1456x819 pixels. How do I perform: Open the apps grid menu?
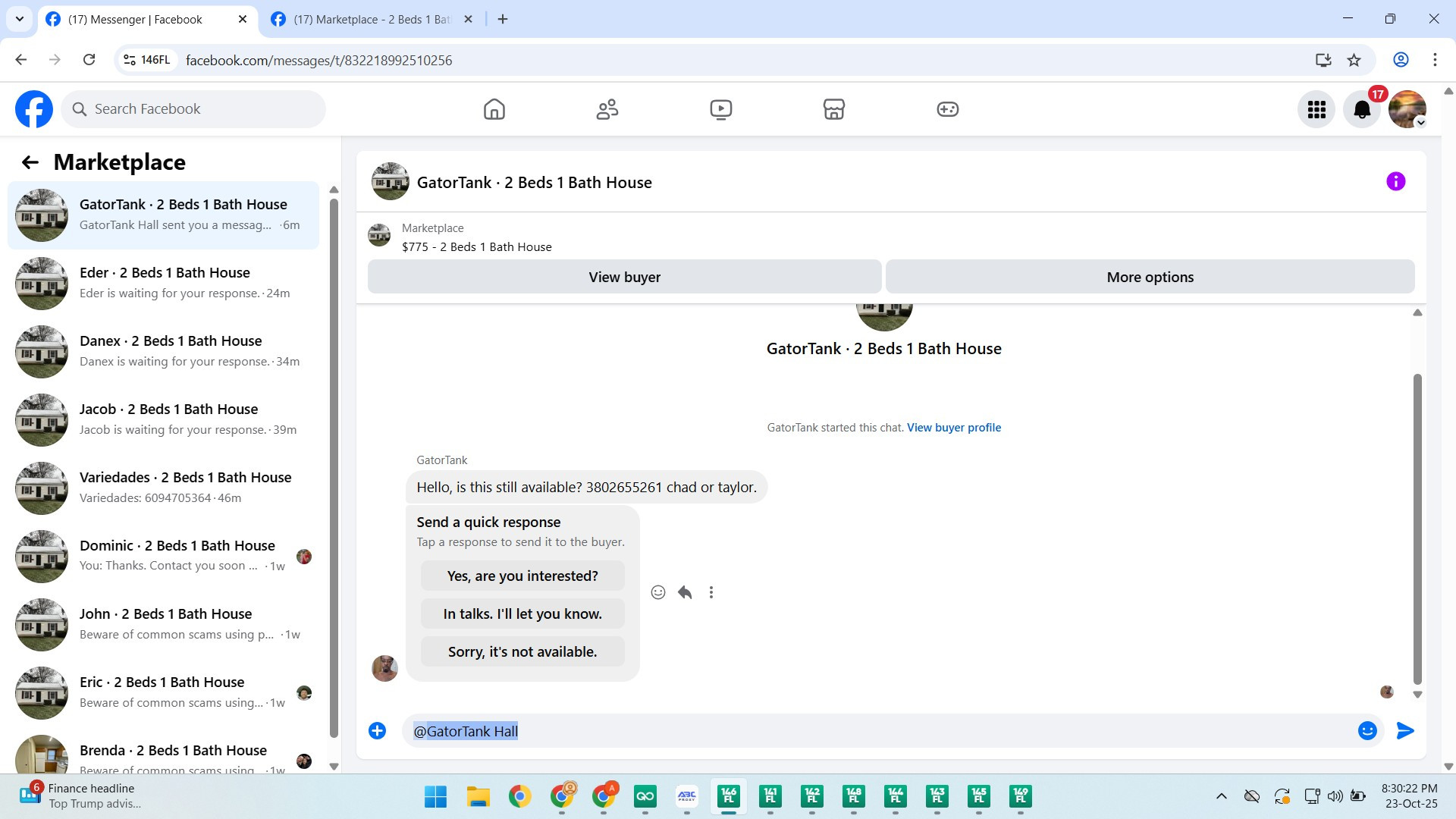1316,110
